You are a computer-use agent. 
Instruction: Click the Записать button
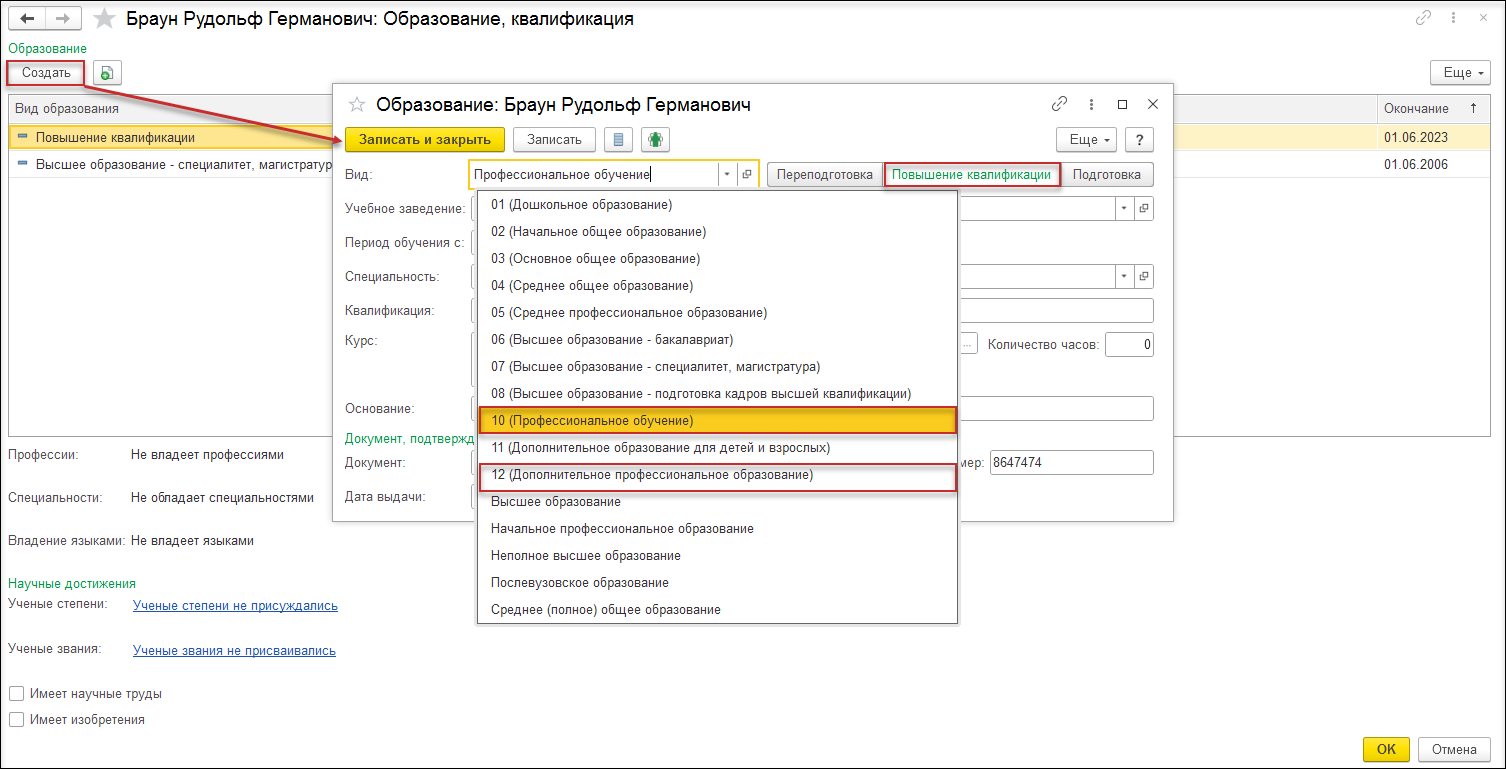tap(555, 140)
